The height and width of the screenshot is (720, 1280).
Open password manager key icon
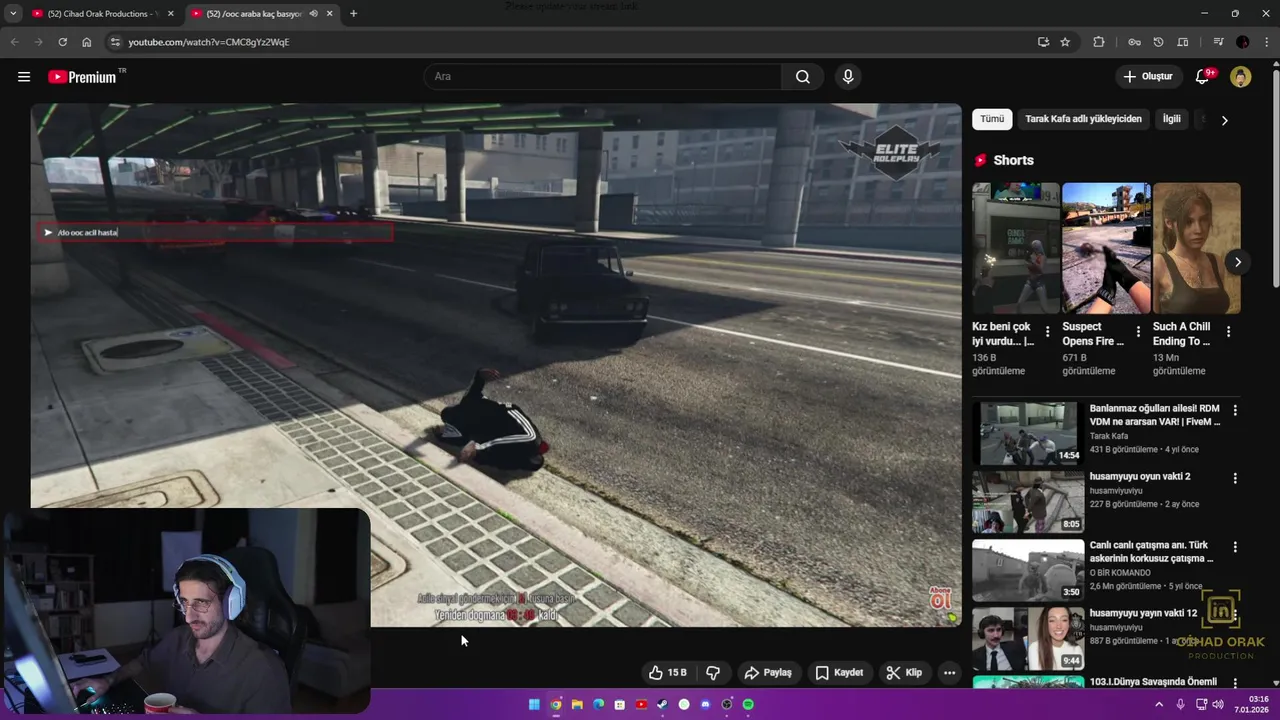(x=1134, y=42)
